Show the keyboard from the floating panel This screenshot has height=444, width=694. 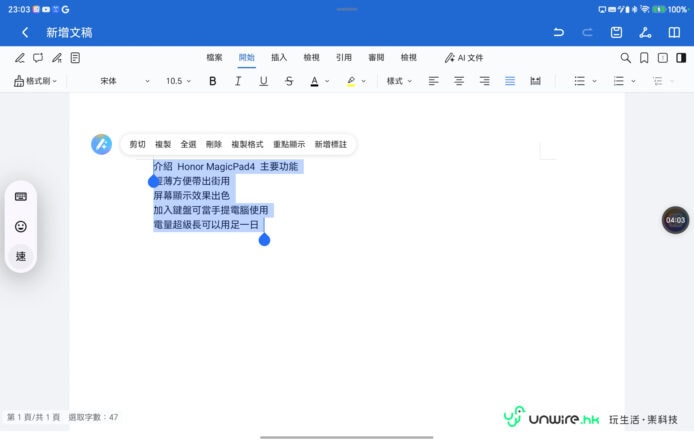click(21, 197)
